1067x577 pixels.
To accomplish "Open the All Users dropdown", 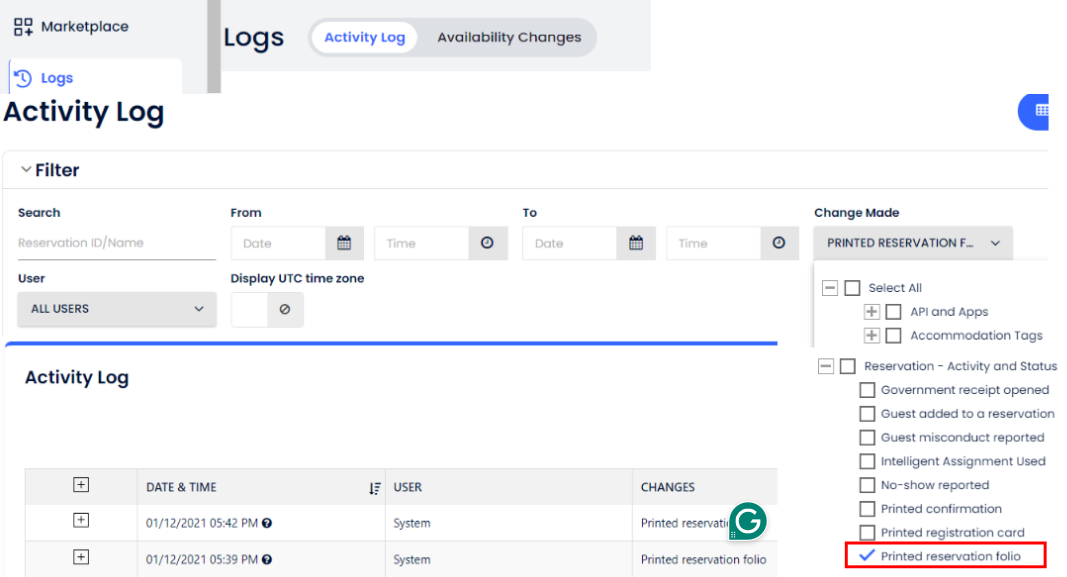I will [117, 309].
